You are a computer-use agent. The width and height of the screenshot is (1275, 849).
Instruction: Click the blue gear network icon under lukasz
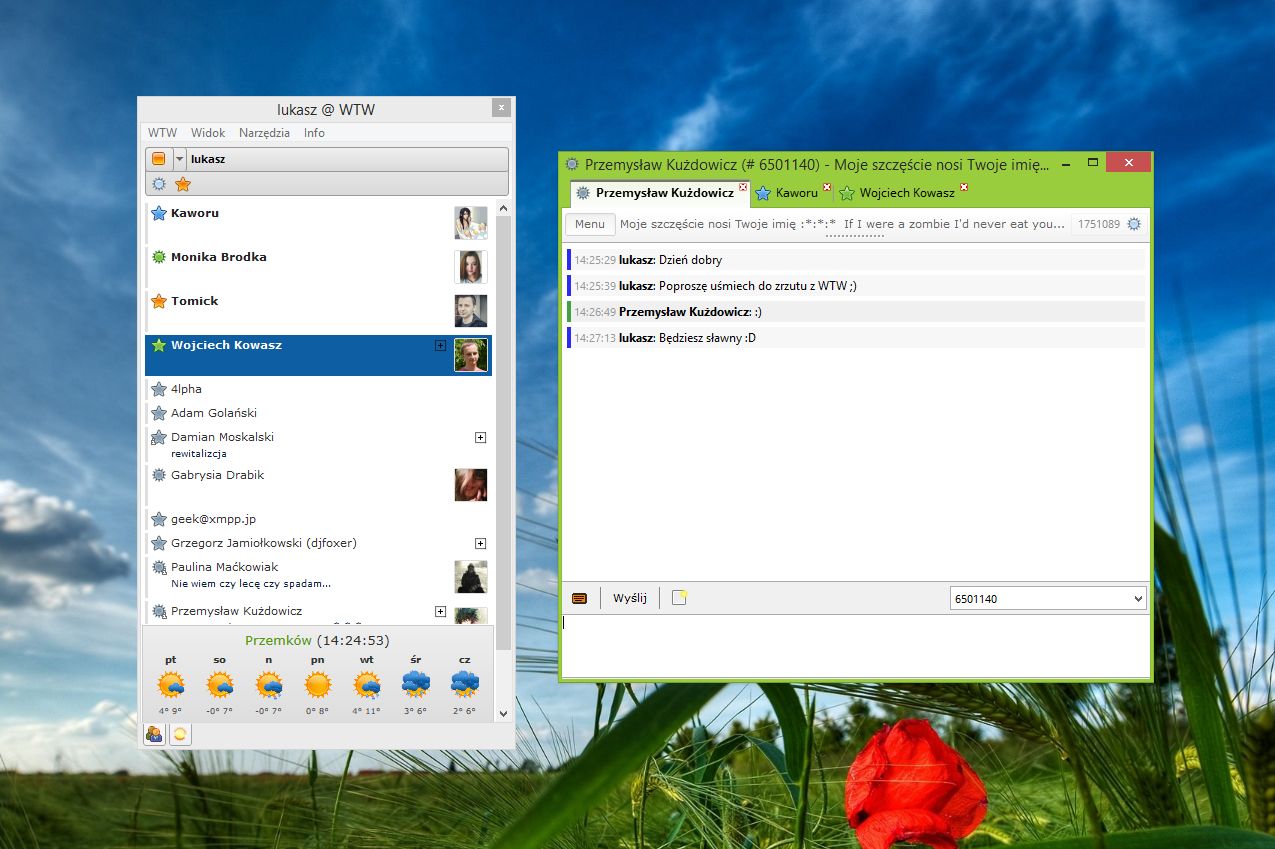pyautogui.click(x=159, y=184)
